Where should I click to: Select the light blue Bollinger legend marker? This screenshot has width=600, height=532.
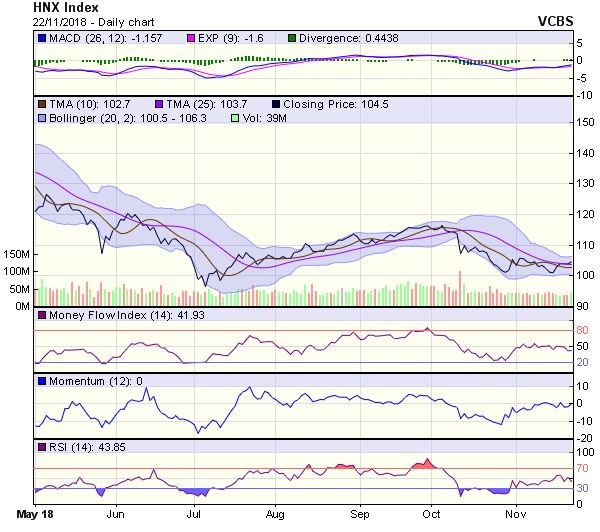(39, 117)
